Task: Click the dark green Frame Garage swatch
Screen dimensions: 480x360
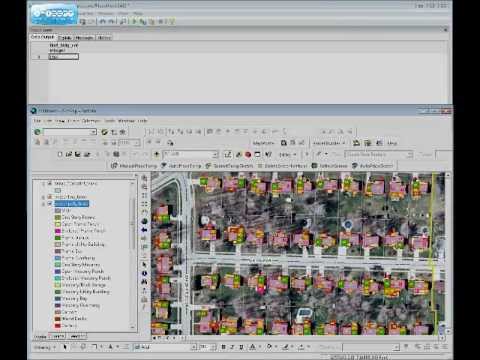Action: [58, 237]
